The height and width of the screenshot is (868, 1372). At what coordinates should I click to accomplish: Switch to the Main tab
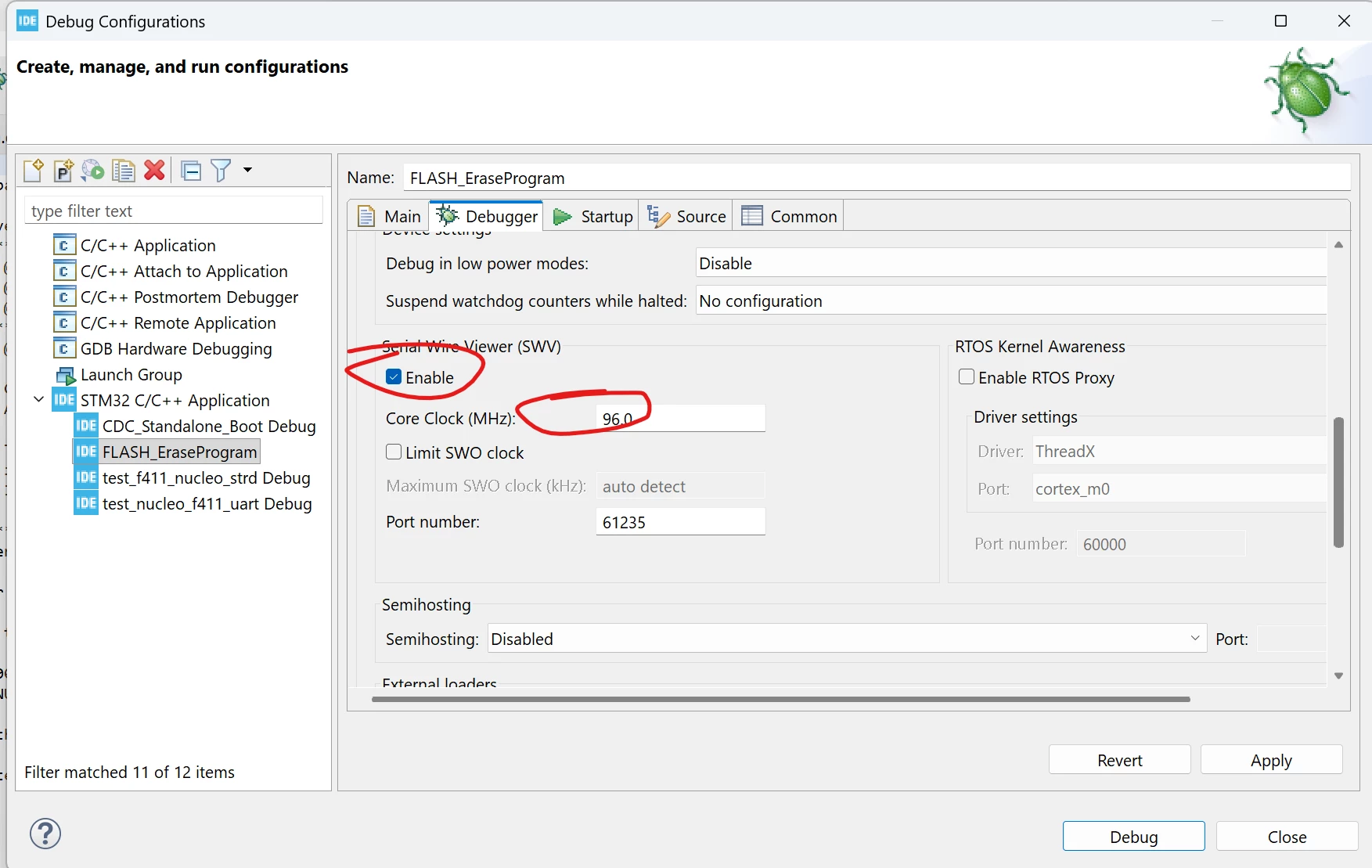[389, 216]
